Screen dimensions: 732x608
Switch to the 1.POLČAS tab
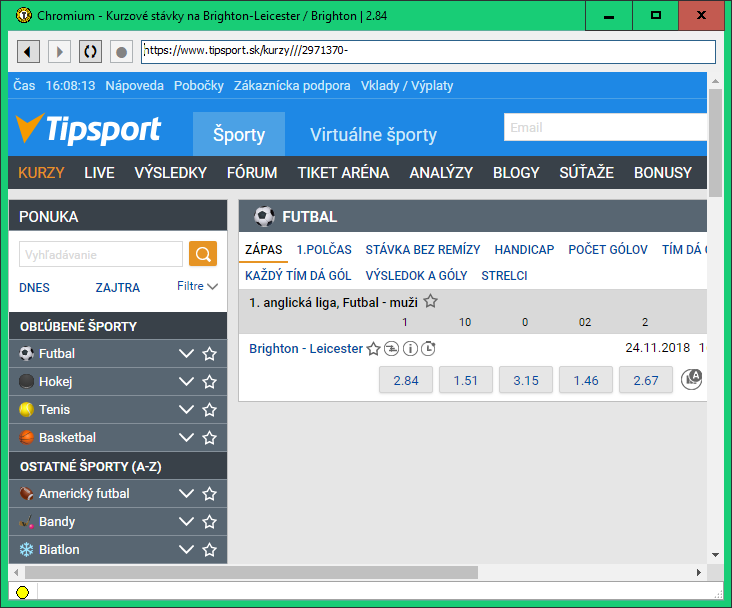click(x=324, y=250)
